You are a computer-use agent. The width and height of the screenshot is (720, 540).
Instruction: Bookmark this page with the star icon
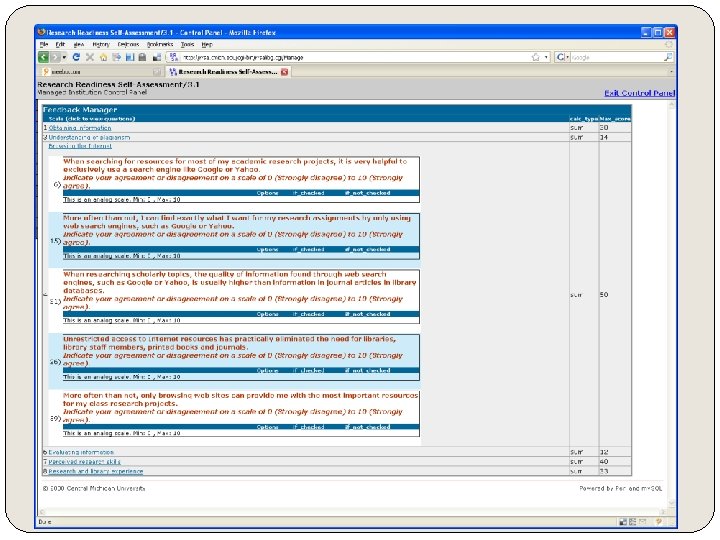[535, 57]
